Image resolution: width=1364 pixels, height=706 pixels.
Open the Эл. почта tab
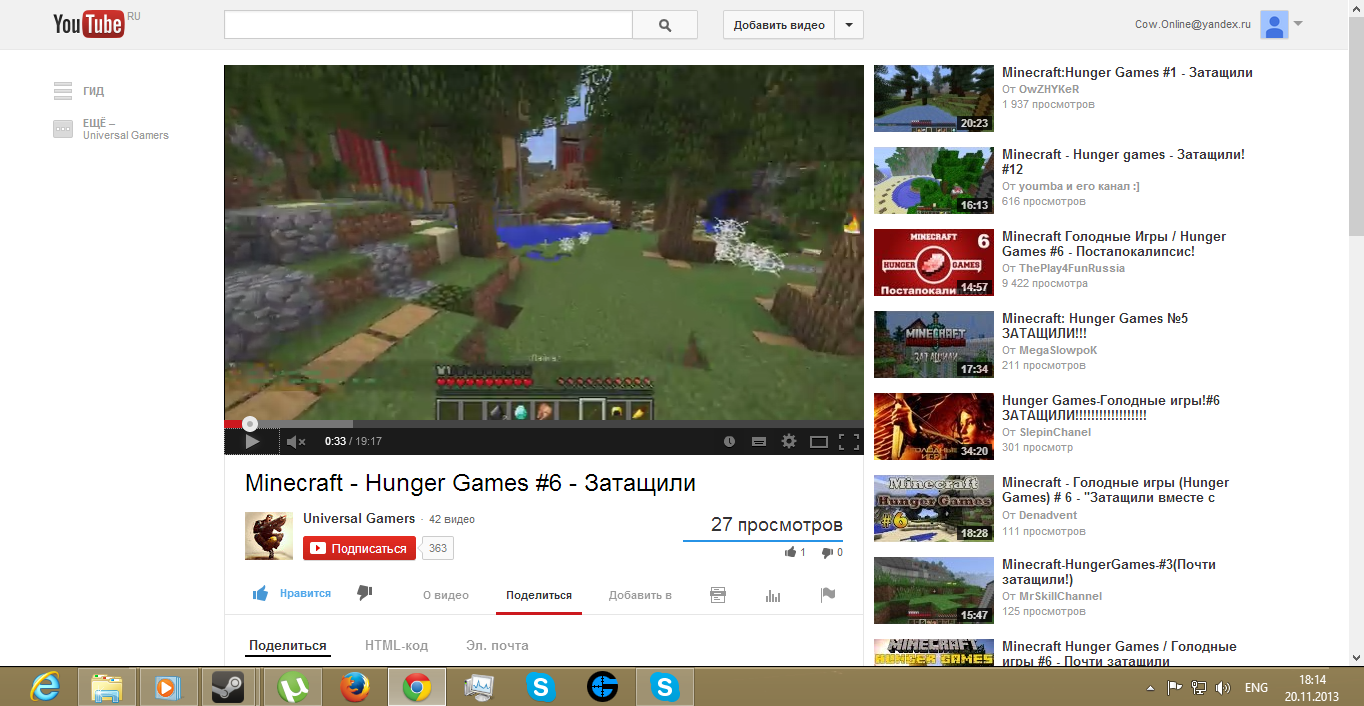pos(497,646)
